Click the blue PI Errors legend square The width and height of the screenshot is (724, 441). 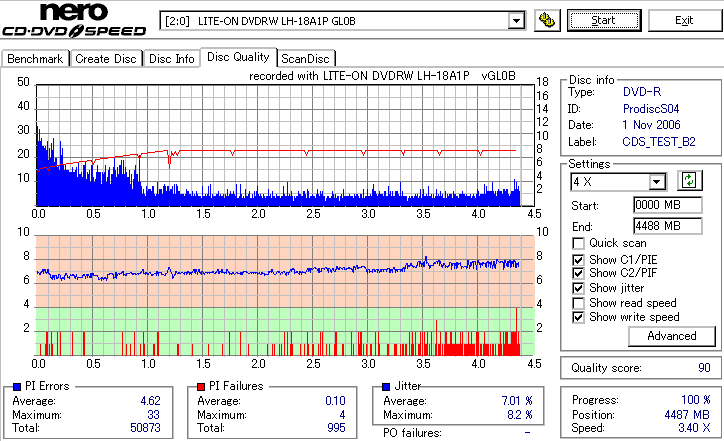pyautogui.click(x=17, y=387)
